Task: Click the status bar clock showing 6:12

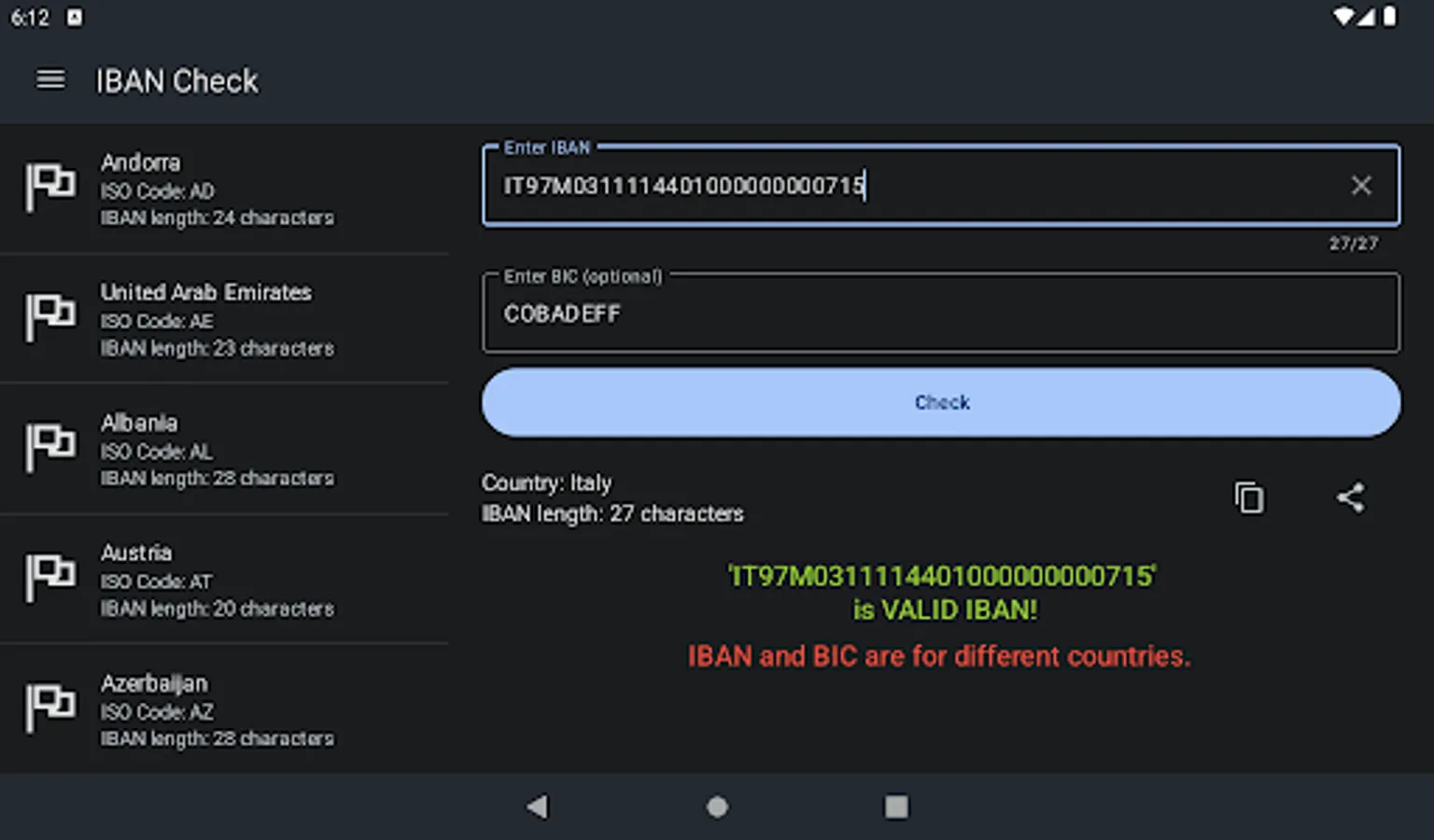Action: (x=29, y=18)
